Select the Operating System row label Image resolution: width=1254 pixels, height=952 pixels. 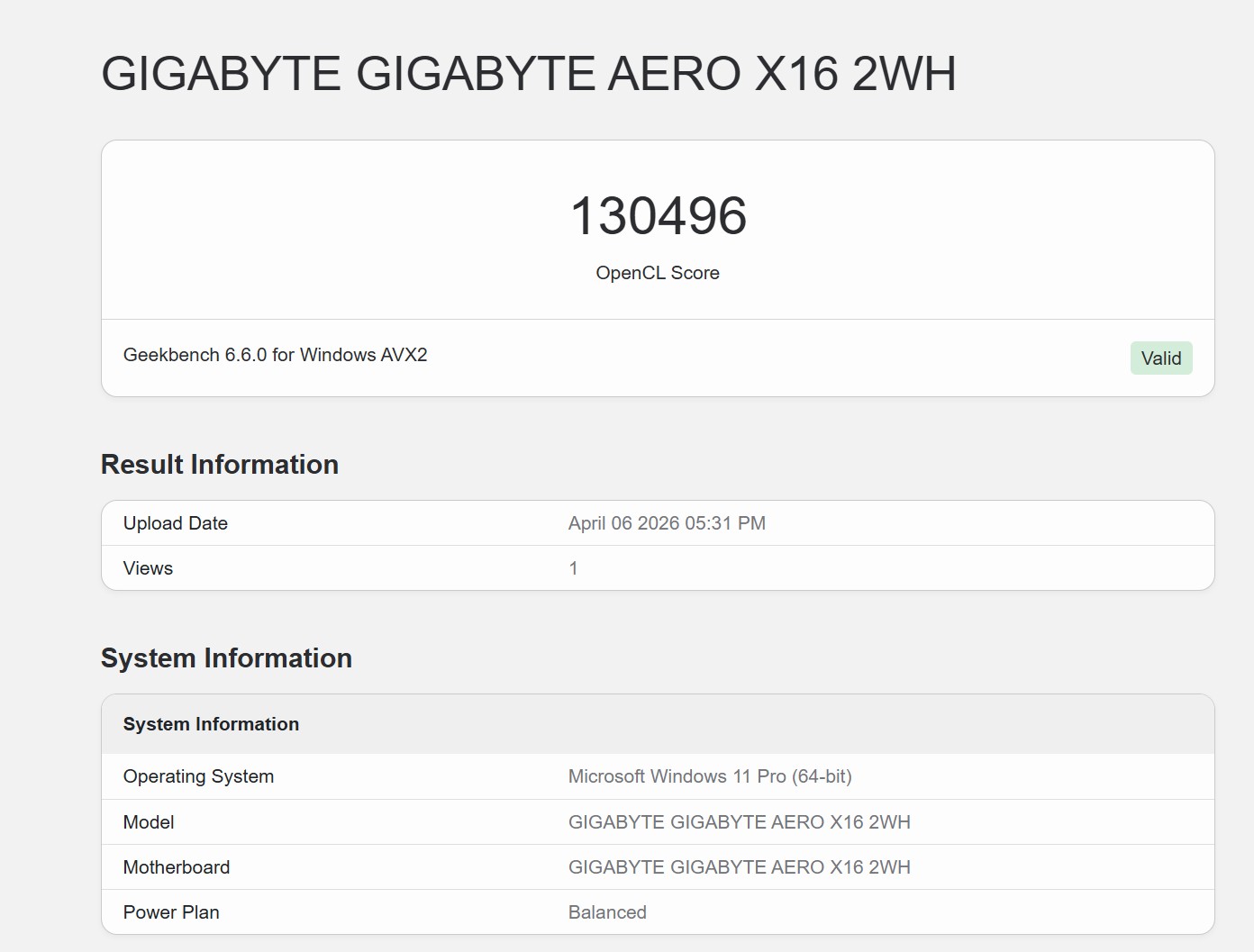coord(198,776)
